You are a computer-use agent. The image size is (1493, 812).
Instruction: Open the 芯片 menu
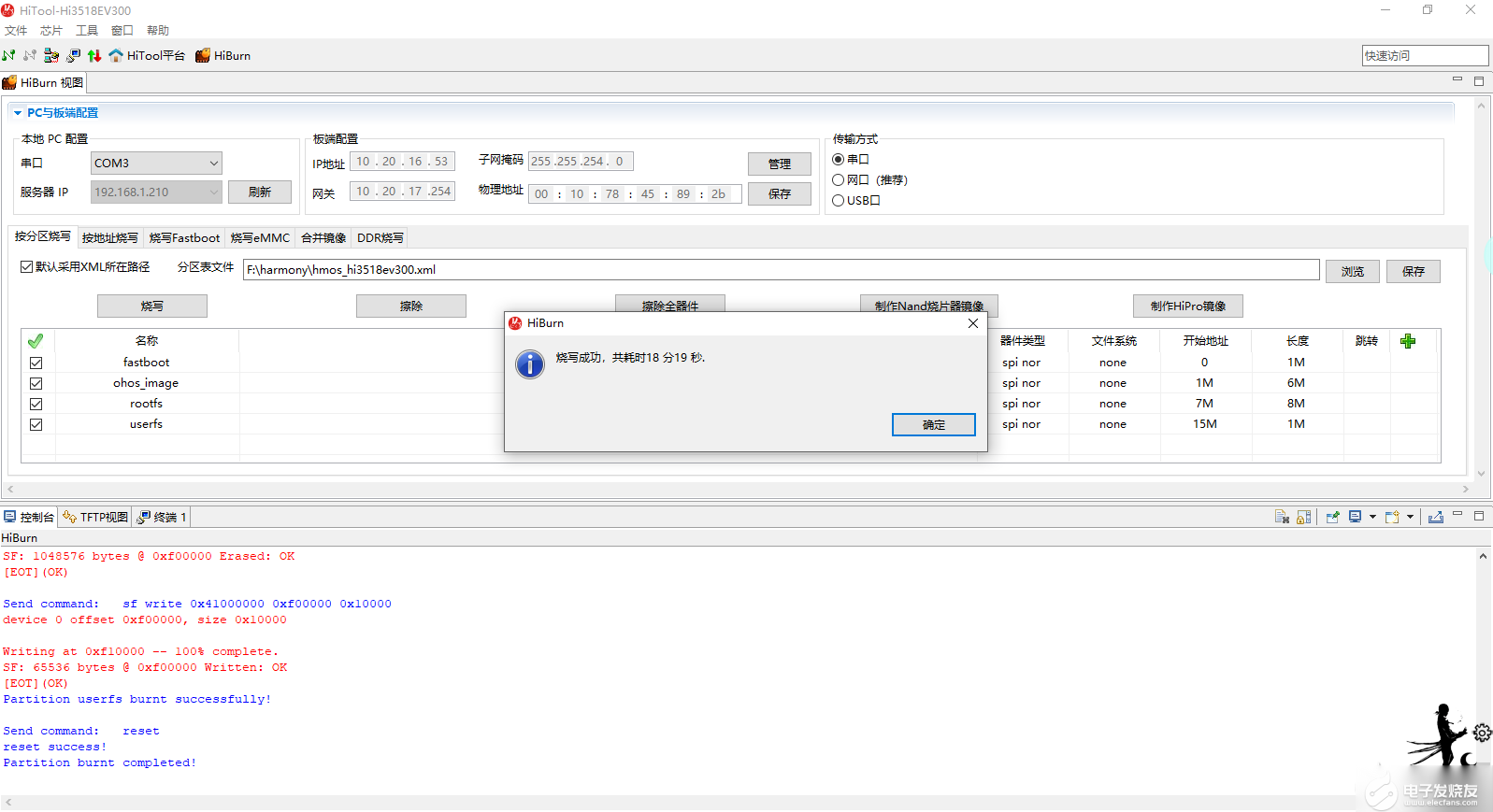51,31
